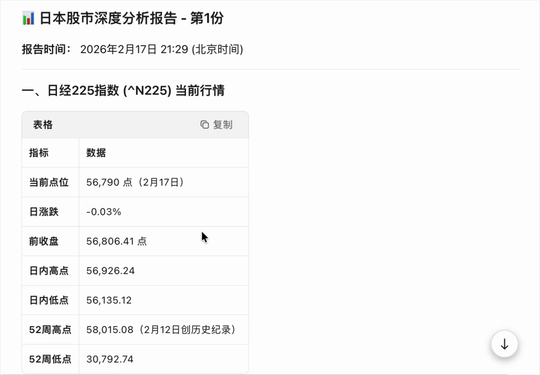The height and width of the screenshot is (375, 540).
Task: Click the 52周低点 value 30,792.74
Action: click(110, 359)
